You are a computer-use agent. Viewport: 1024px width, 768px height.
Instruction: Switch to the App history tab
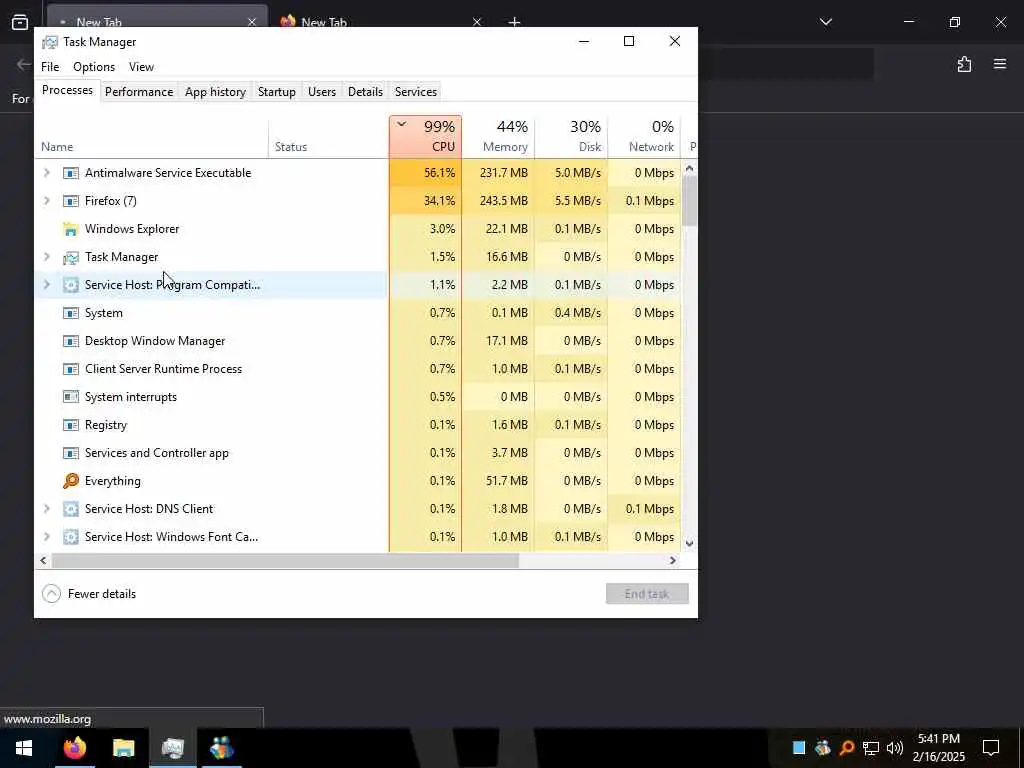click(216, 92)
